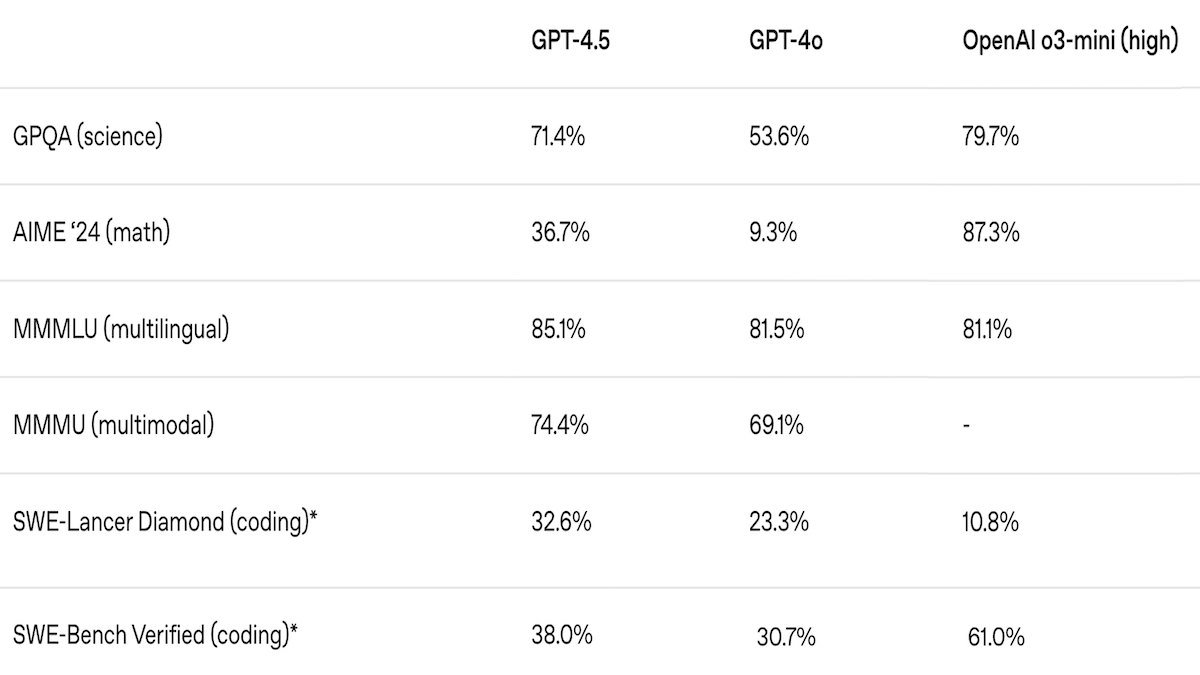Click the 32.6% SWE-Lancer score
This screenshot has height=675, width=1200.
tap(561, 522)
